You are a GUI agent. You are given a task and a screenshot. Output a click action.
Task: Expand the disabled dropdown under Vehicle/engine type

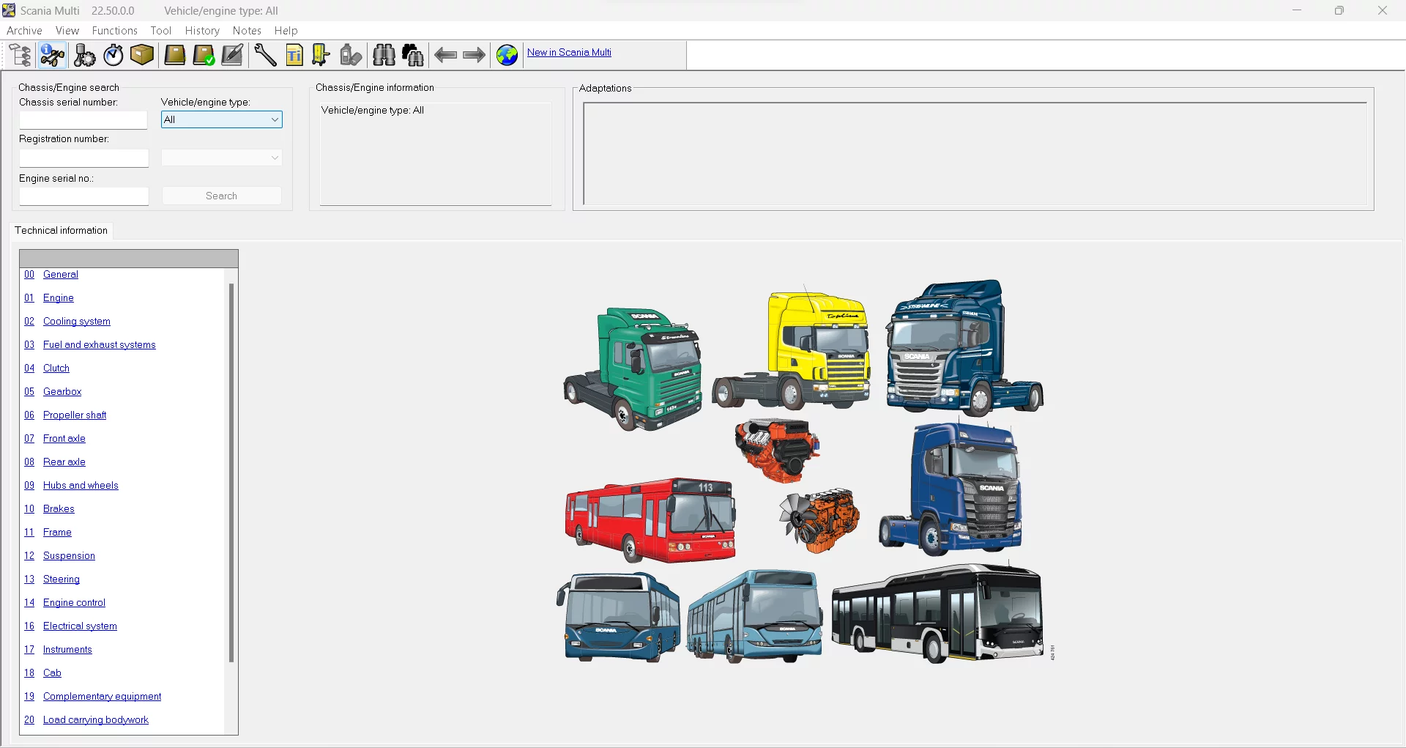276,157
